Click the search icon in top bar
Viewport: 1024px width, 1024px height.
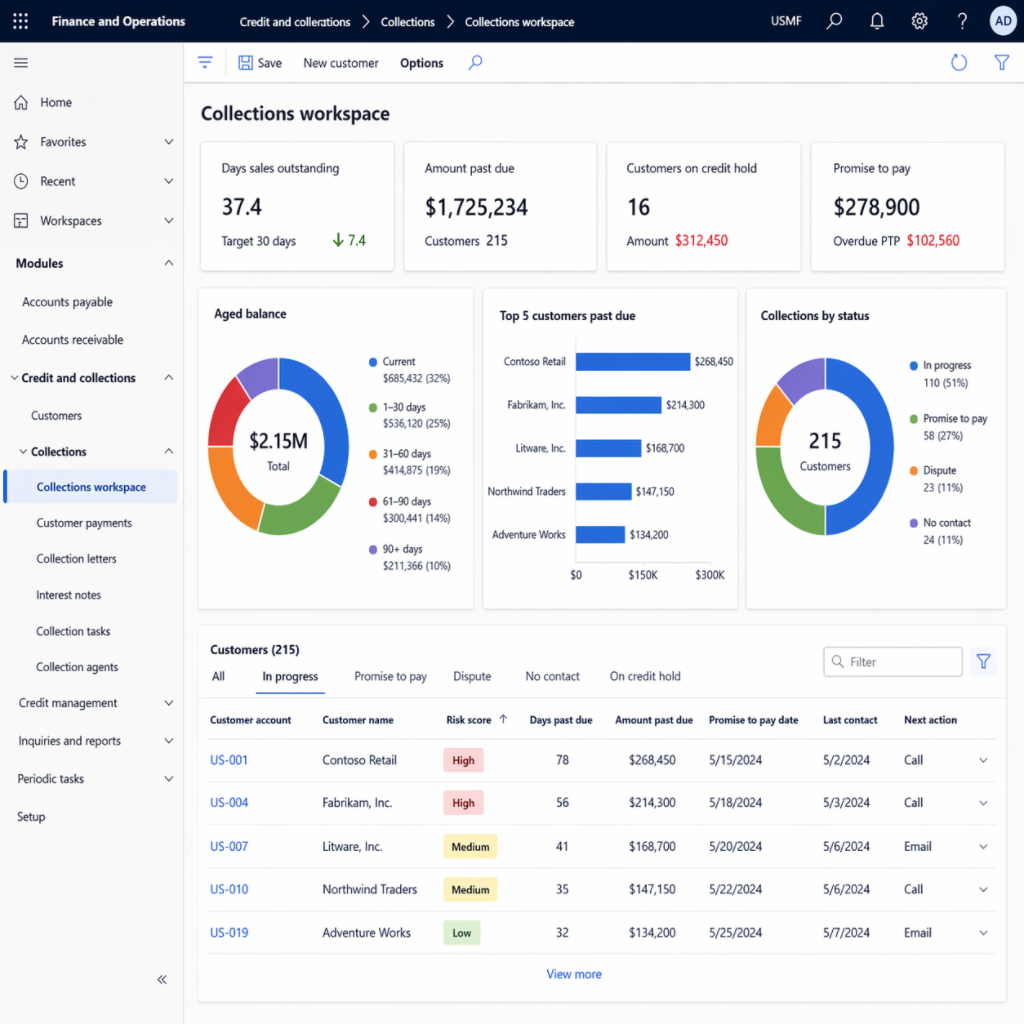point(834,21)
